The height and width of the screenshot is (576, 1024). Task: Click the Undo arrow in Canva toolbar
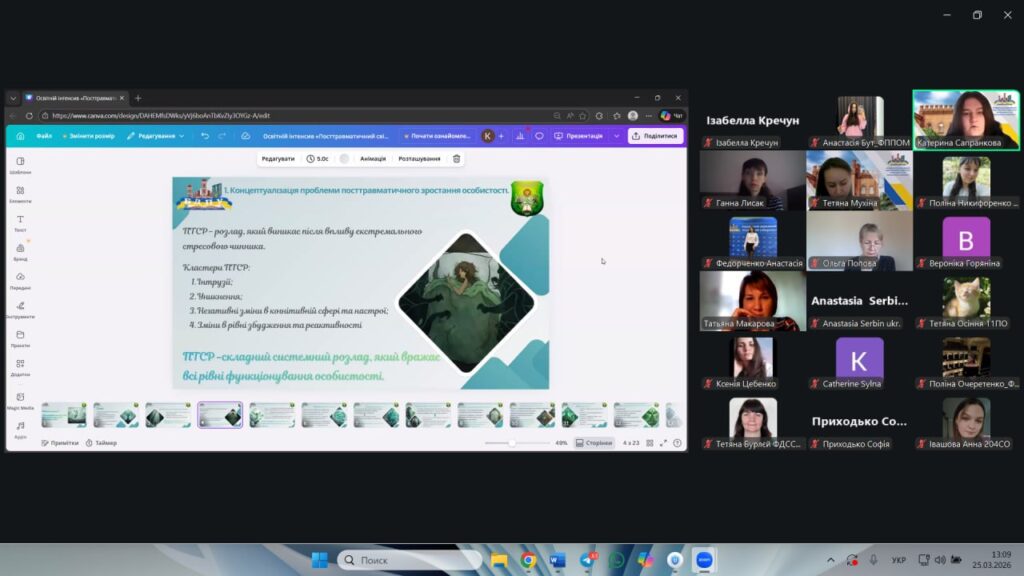pyautogui.click(x=205, y=136)
